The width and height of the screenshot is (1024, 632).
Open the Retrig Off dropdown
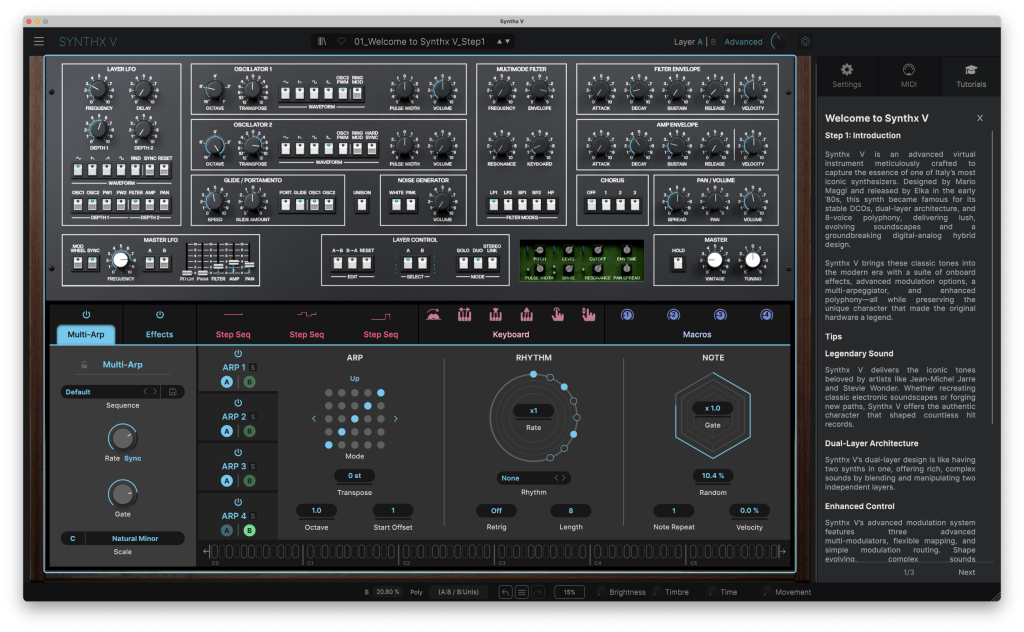click(496, 511)
